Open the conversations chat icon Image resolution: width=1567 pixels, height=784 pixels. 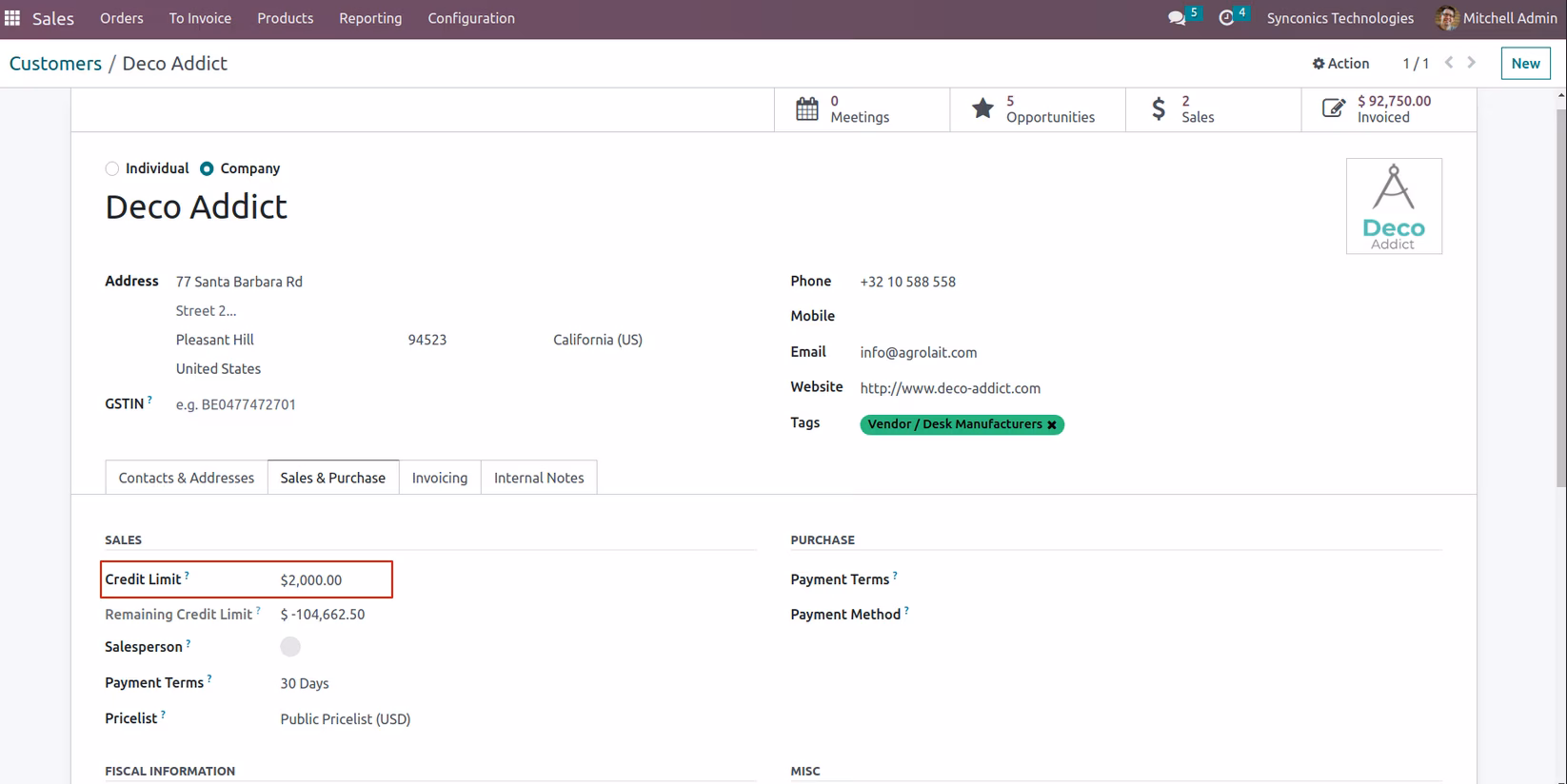tap(1177, 18)
